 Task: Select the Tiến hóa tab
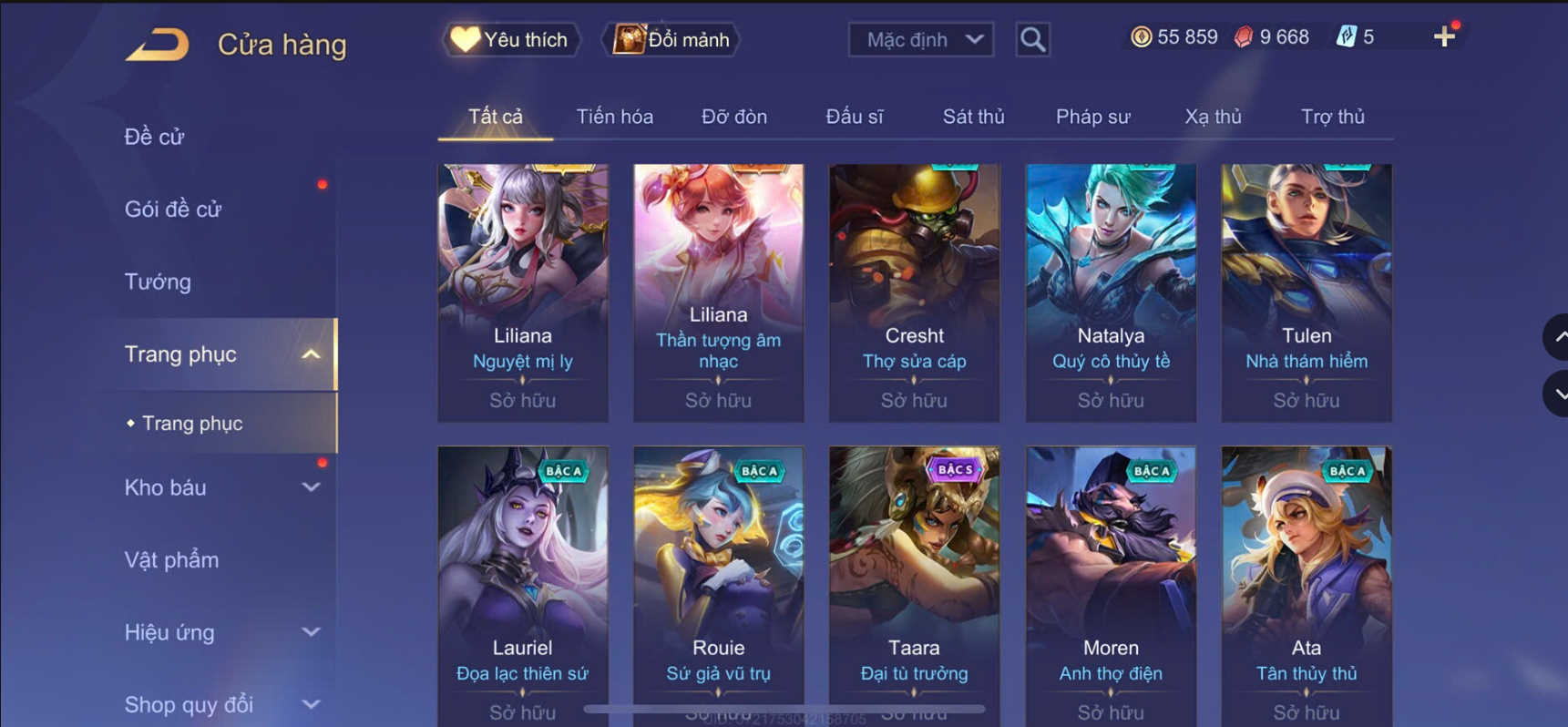coord(614,117)
